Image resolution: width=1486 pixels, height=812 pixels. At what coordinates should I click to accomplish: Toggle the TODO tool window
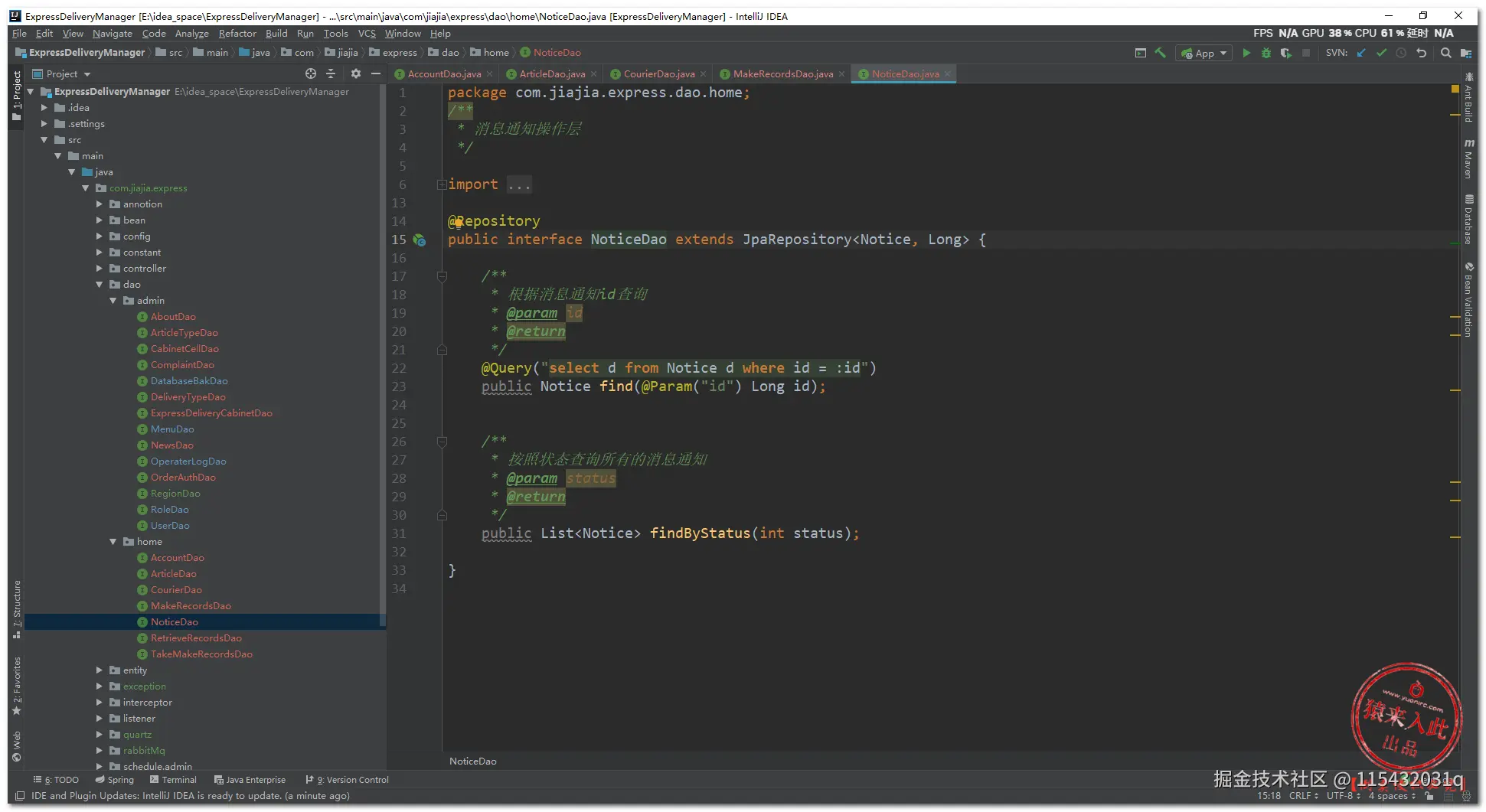56,780
